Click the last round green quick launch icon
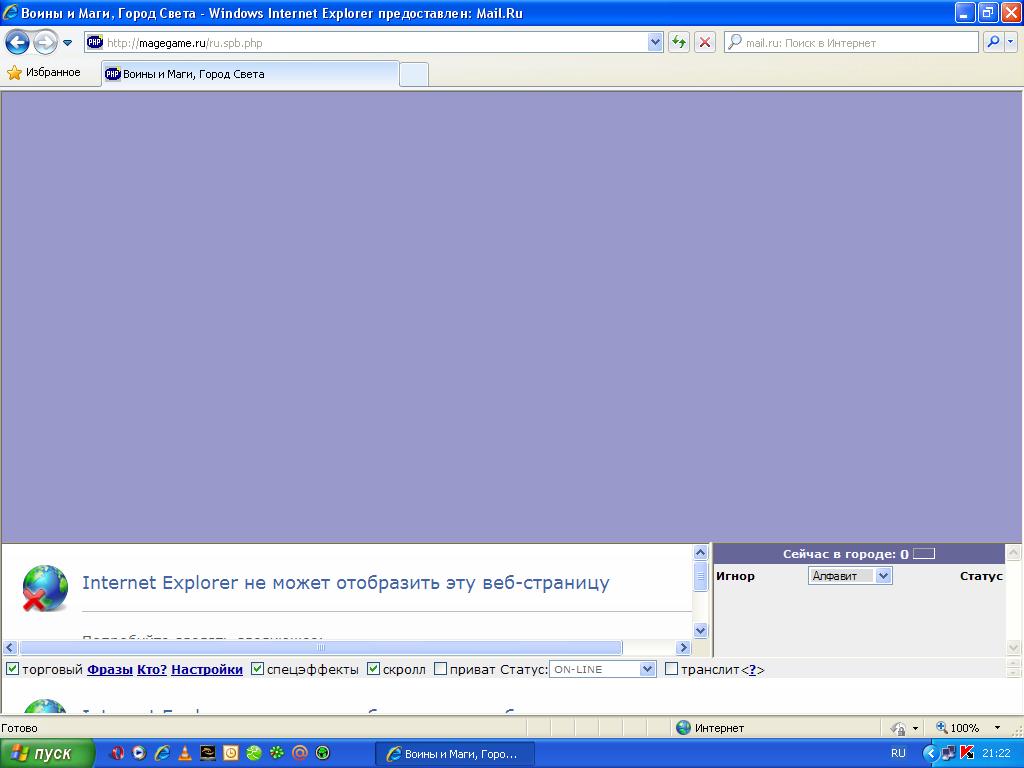1024x768 pixels. (323, 753)
